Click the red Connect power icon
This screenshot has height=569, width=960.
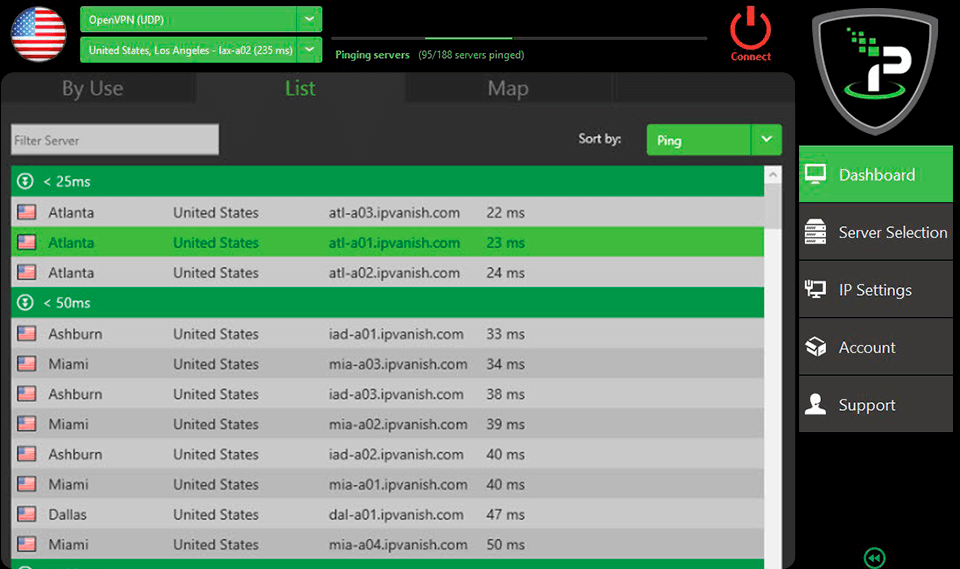pyautogui.click(x=750, y=30)
